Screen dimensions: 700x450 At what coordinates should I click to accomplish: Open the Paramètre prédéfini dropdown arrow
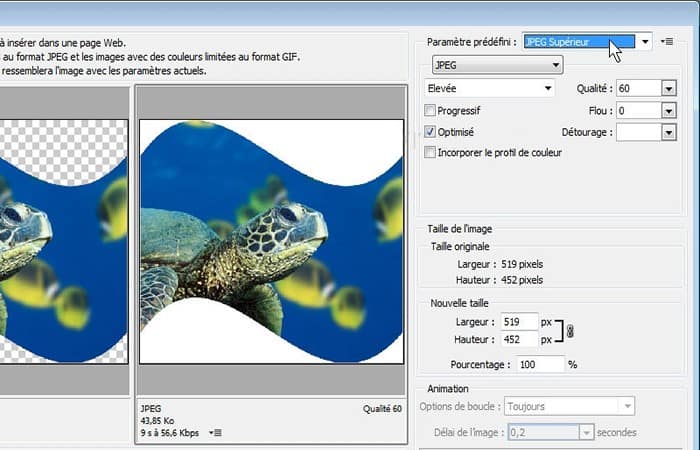pos(645,42)
